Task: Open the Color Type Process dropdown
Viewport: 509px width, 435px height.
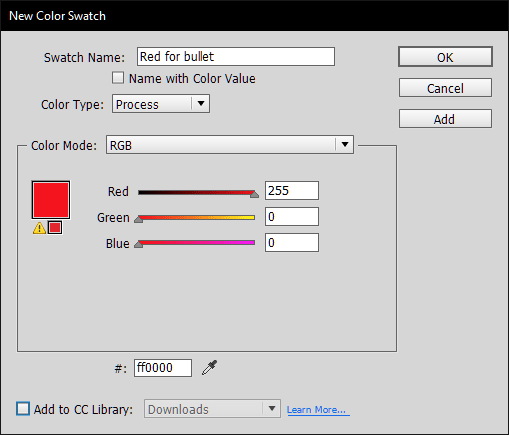Action: [161, 104]
